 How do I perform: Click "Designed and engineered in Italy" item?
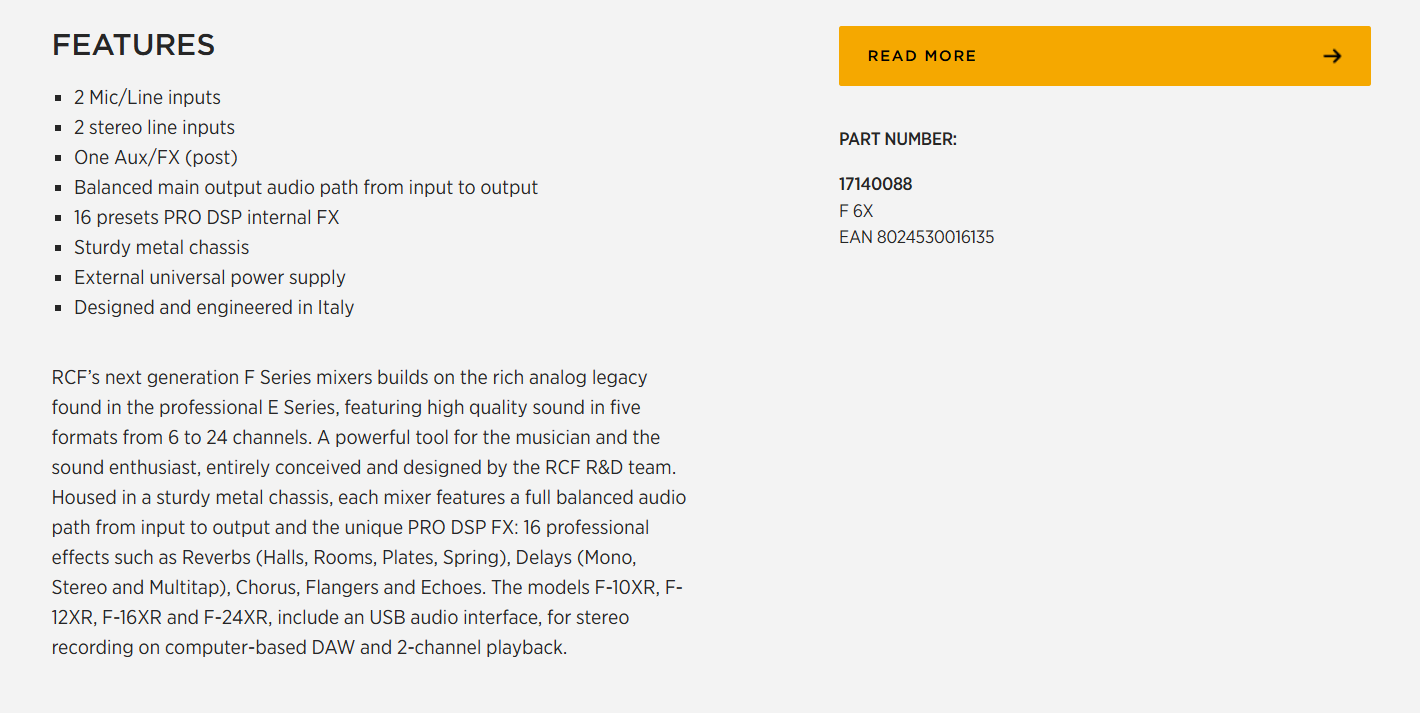point(213,308)
